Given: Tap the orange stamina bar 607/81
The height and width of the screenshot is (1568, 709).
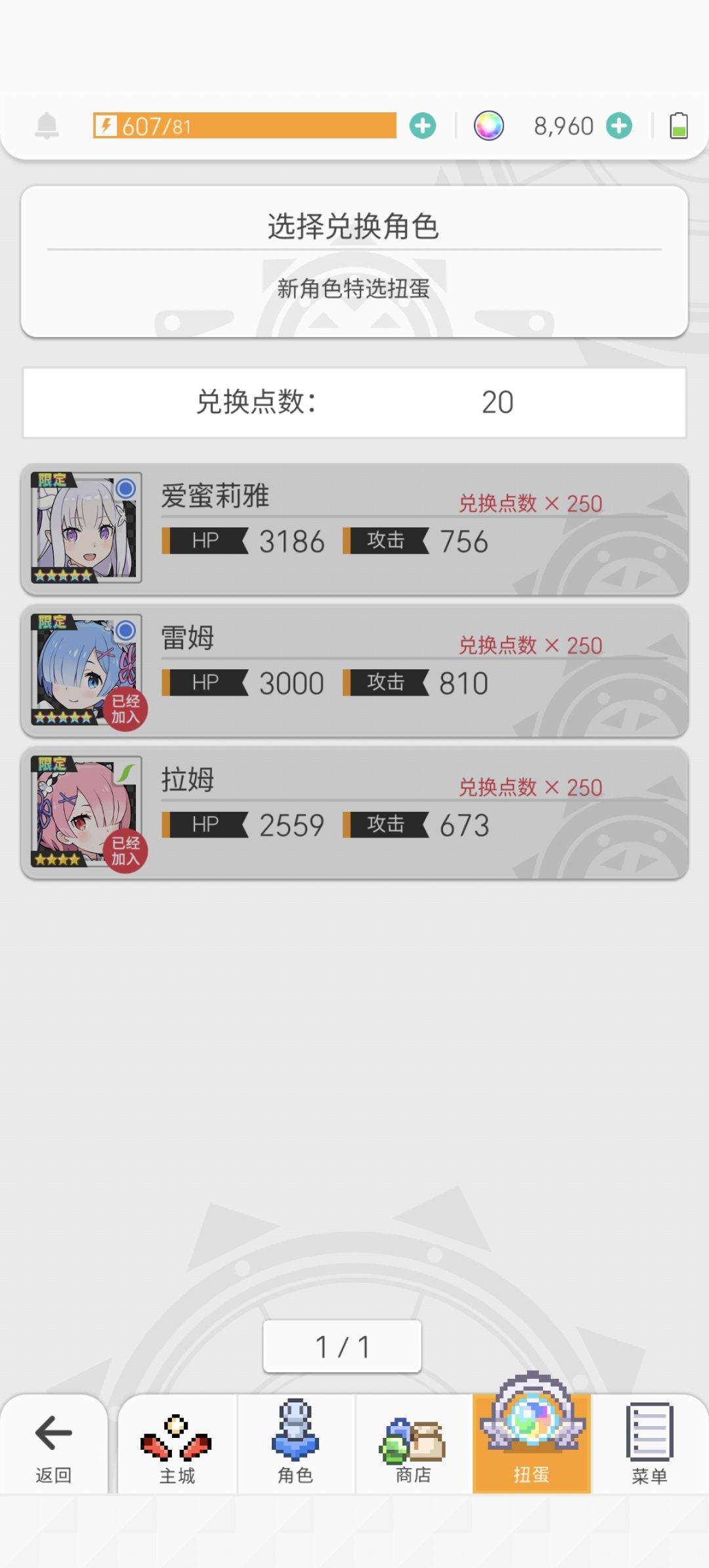Looking at the screenshot, I should tap(244, 125).
